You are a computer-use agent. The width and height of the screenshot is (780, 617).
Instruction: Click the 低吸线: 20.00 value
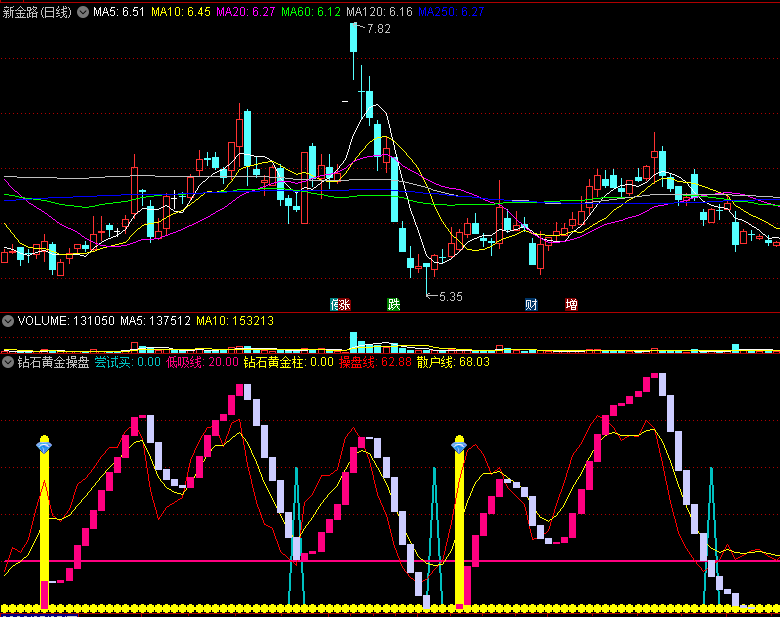pyautogui.click(x=202, y=362)
